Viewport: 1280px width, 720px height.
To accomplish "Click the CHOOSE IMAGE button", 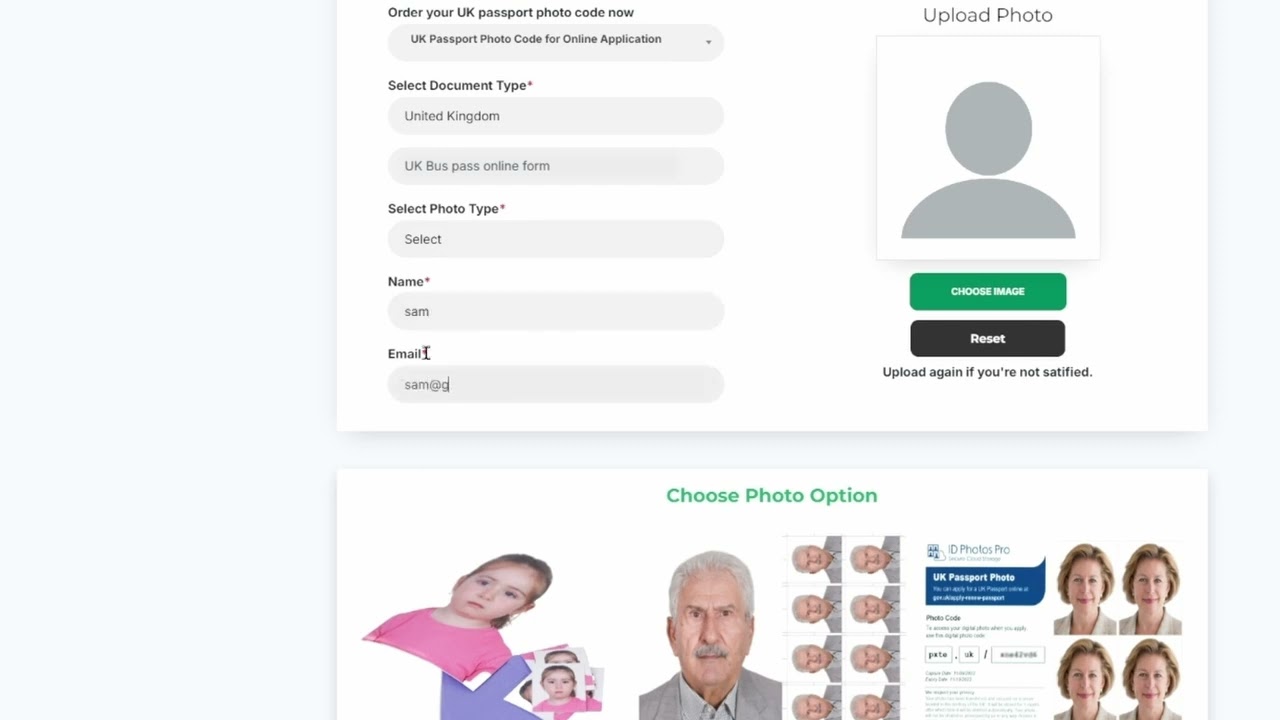I will click(x=988, y=291).
